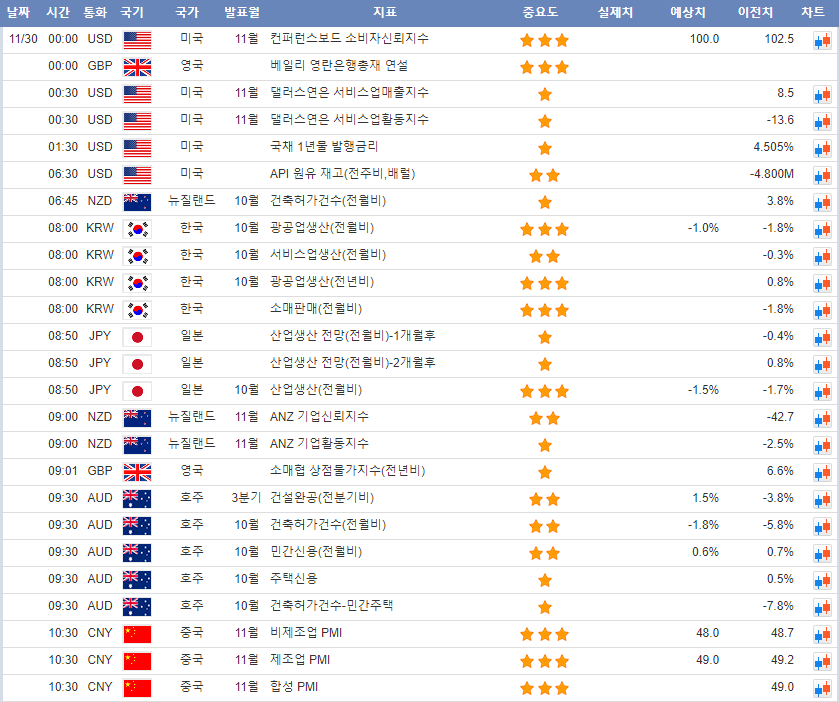Select the 차트 column header

tap(813, 13)
